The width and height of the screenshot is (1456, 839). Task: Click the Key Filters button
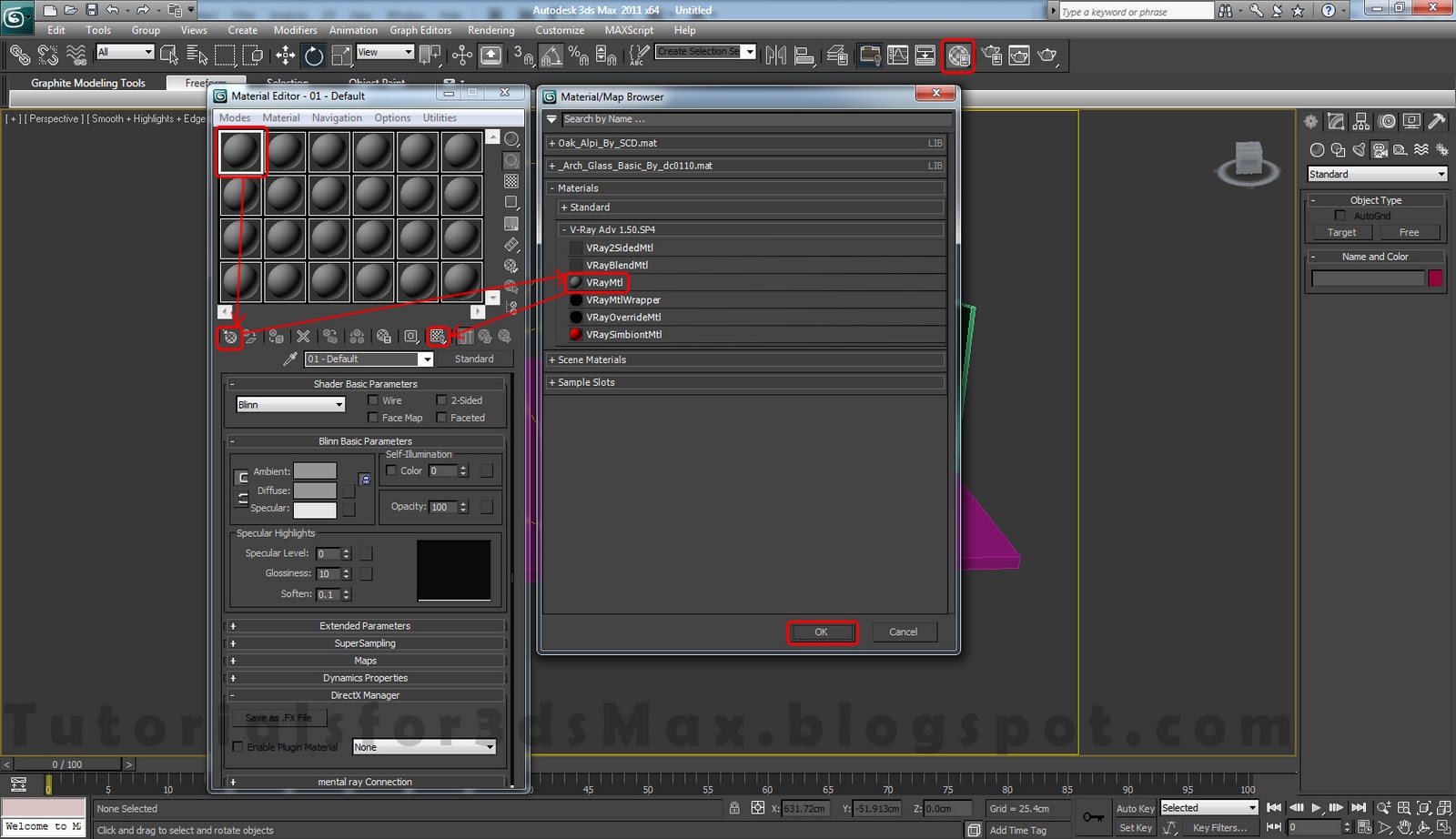point(1219,827)
